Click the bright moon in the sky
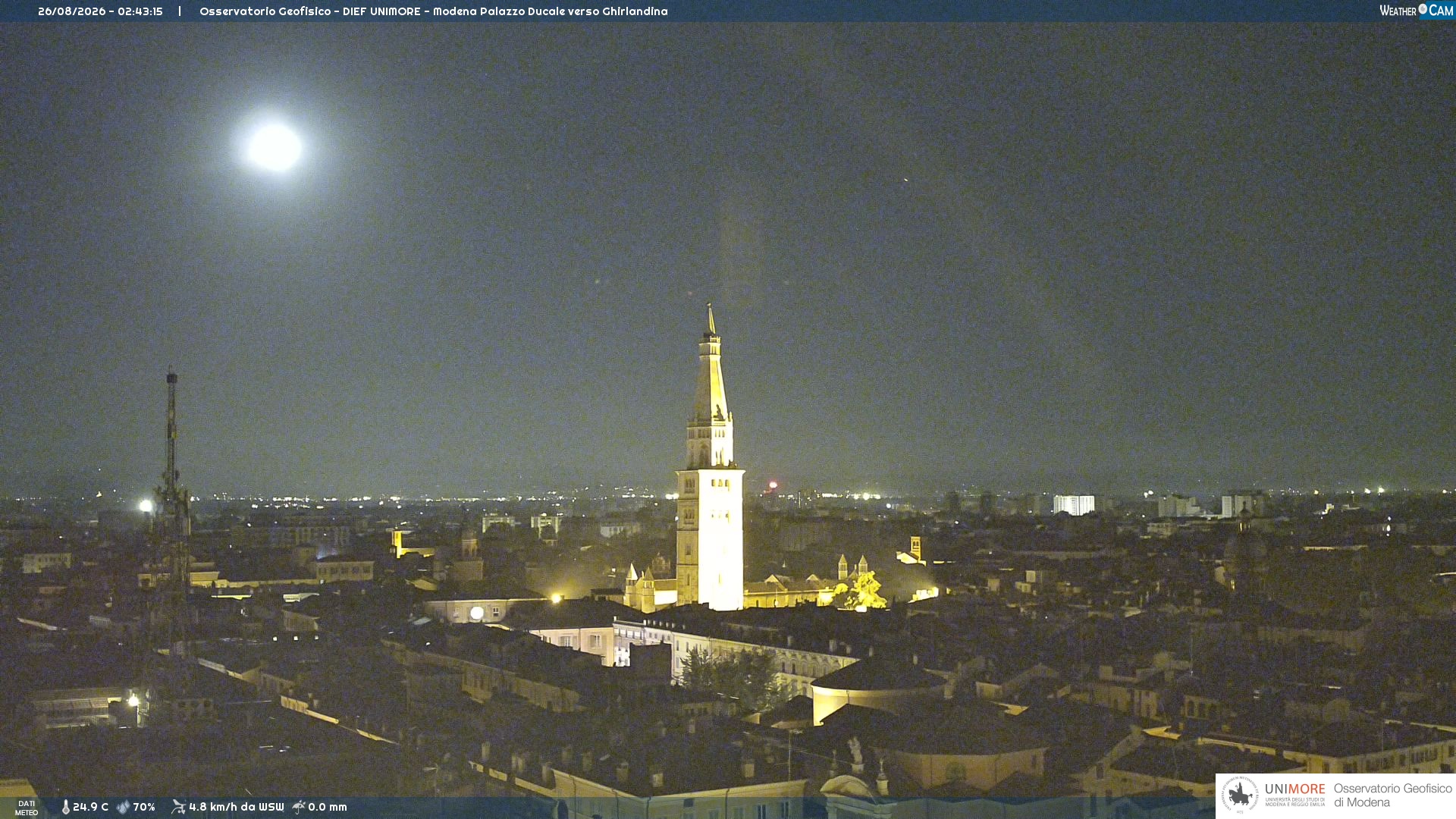The width and height of the screenshot is (1456, 819). [x=275, y=147]
